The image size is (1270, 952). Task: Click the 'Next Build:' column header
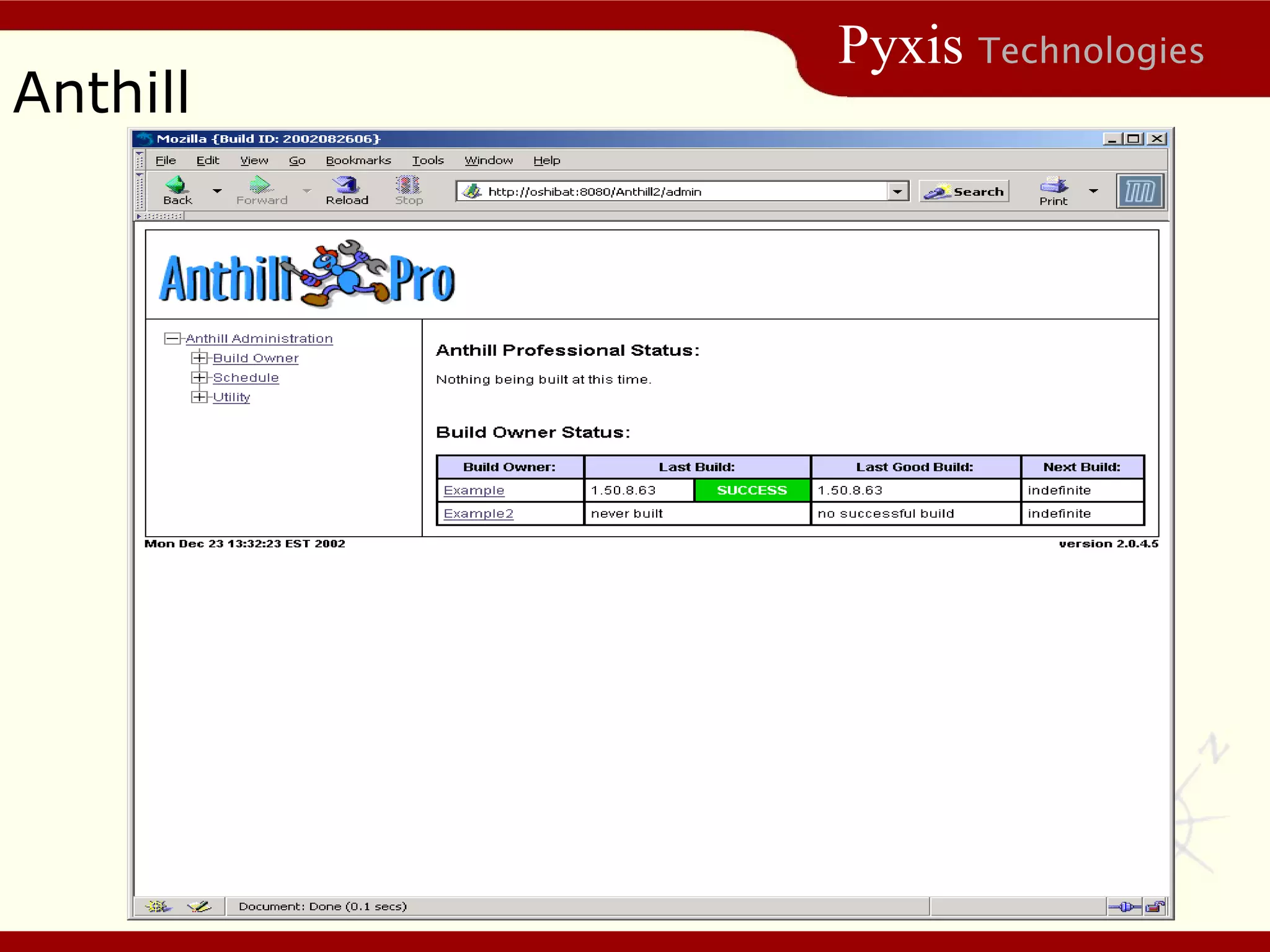click(1082, 467)
